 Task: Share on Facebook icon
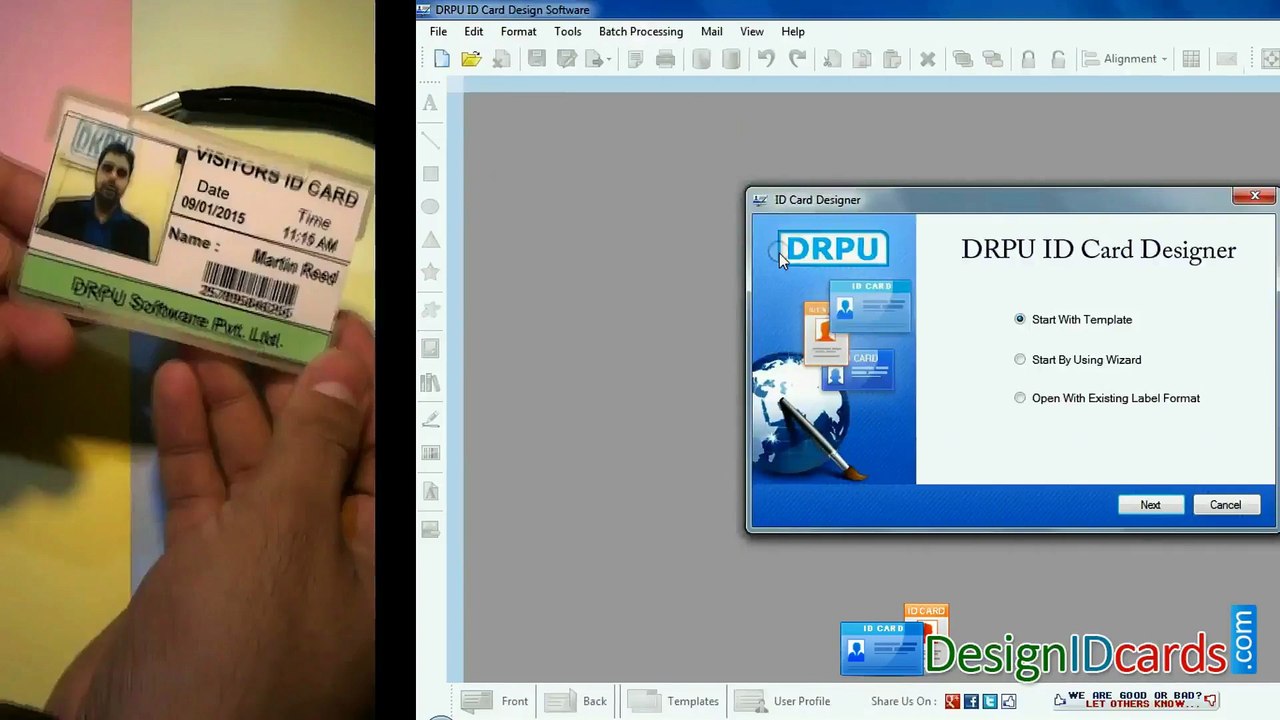coord(971,702)
